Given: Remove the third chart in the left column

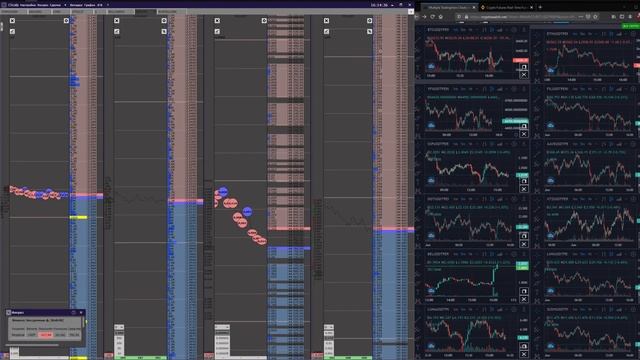Looking at the screenshot, I should click(524, 189).
